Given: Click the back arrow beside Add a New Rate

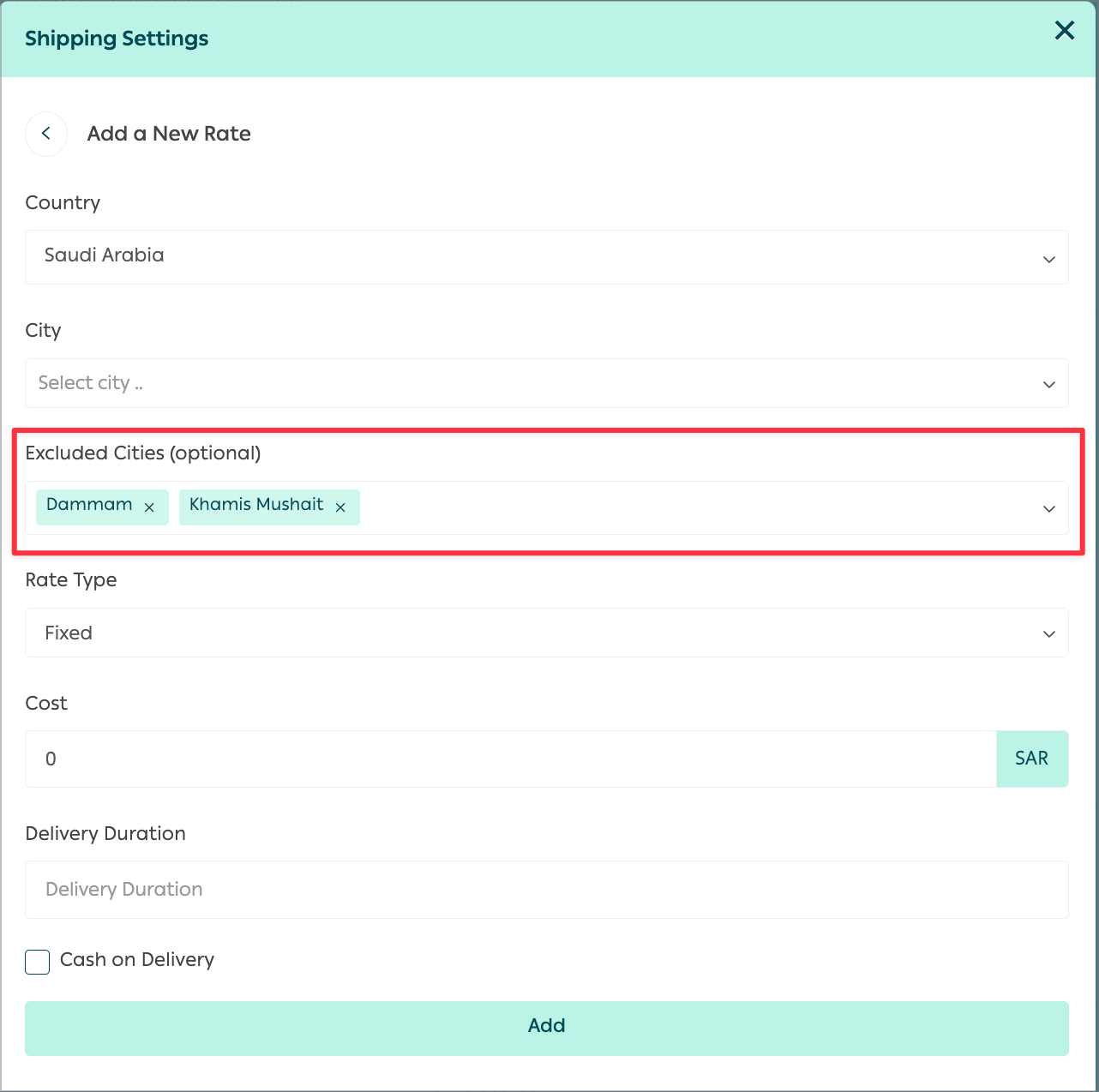Looking at the screenshot, I should [46, 134].
